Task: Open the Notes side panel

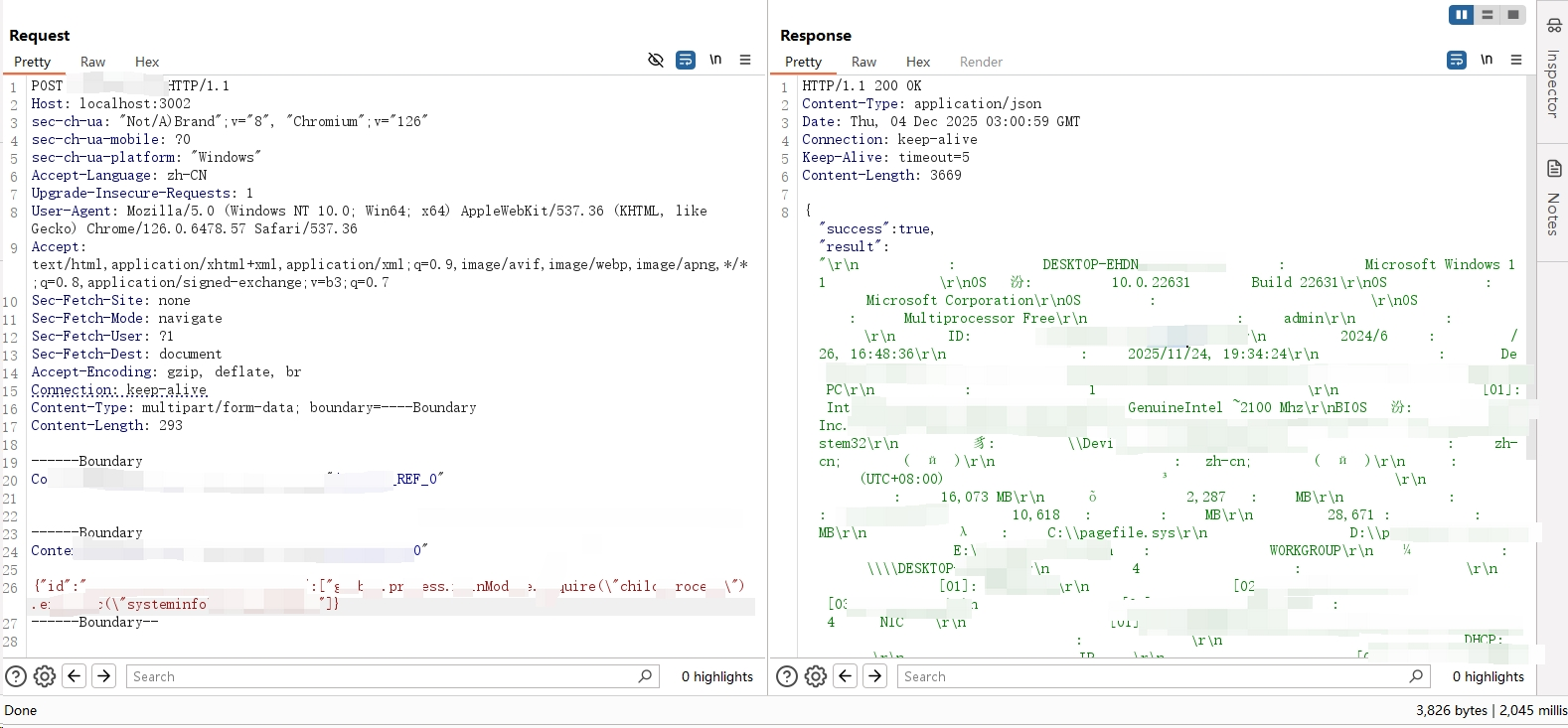Action: pyautogui.click(x=1553, y=199)
